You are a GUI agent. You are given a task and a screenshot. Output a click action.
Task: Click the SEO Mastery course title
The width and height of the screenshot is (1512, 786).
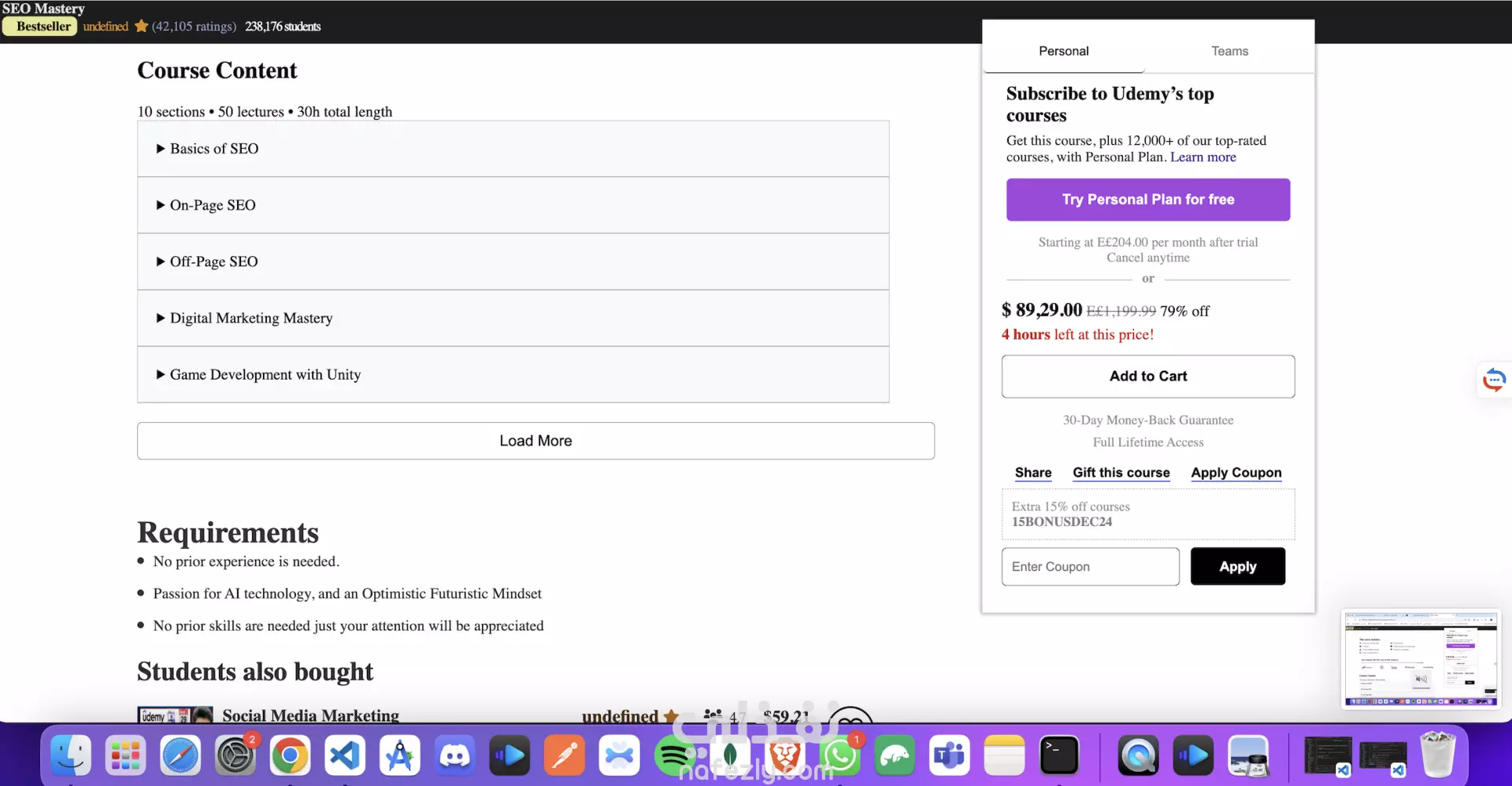43,8
